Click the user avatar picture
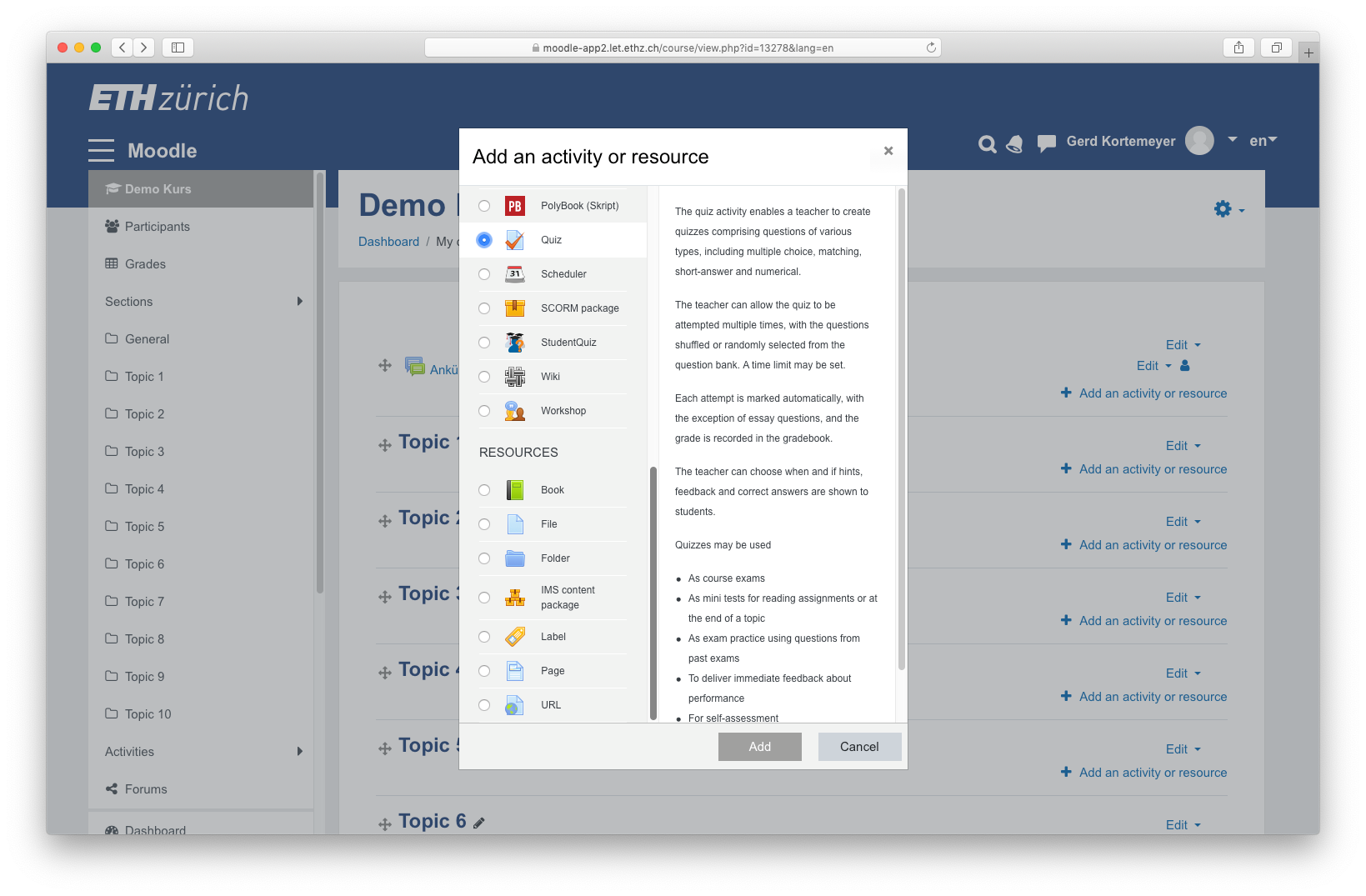The height and width of the screenshot is (896, 1366). click(1199, 141)
